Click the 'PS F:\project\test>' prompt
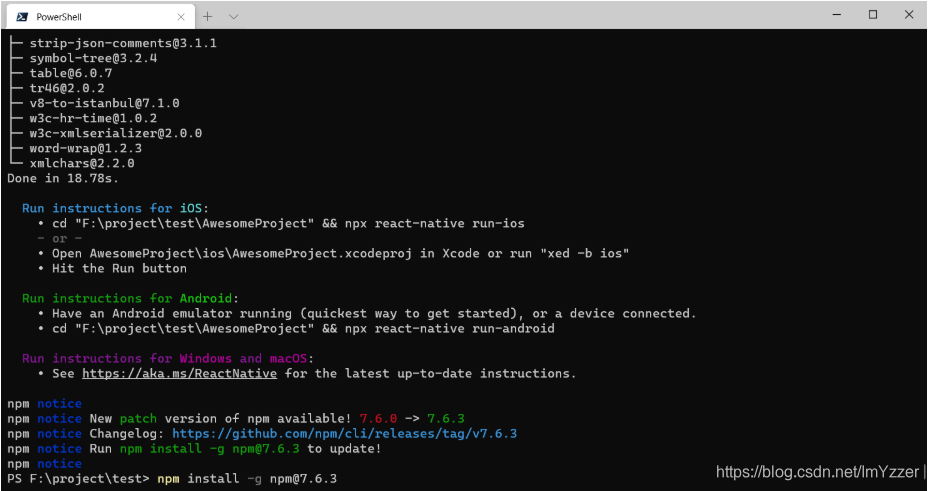Viewport: 930px width, 491px height. tap(78, 479)
